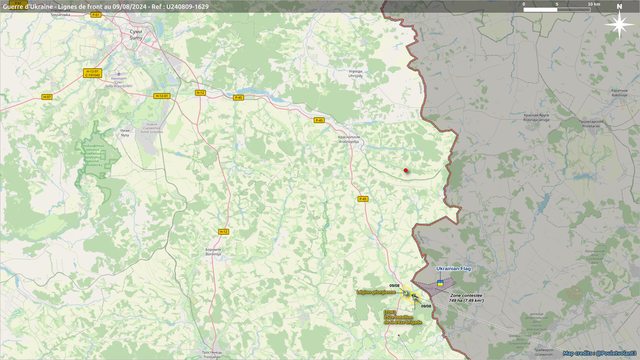Select the lower-right geolocation marker in yellow halo

pos(415,298)
